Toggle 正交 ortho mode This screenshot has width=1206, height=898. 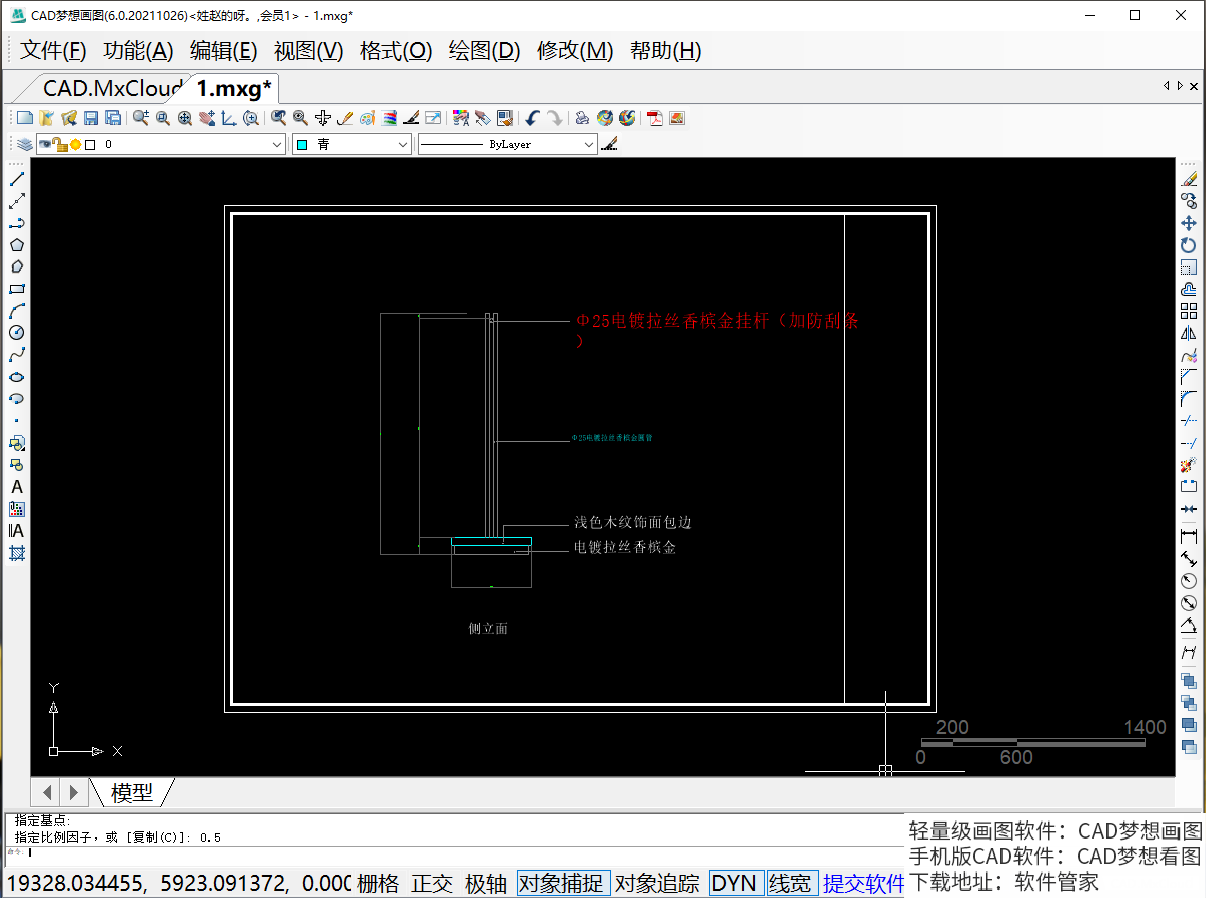pyautogui.click(x=432, y=884)
